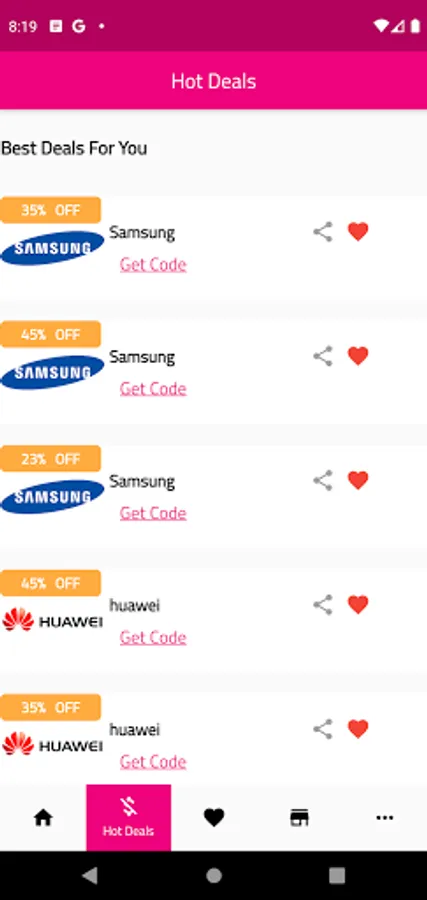The width and height of the screenshot is (427, 900).
Task: Switch to the favorites heart tab
Action: click(214, 817)
